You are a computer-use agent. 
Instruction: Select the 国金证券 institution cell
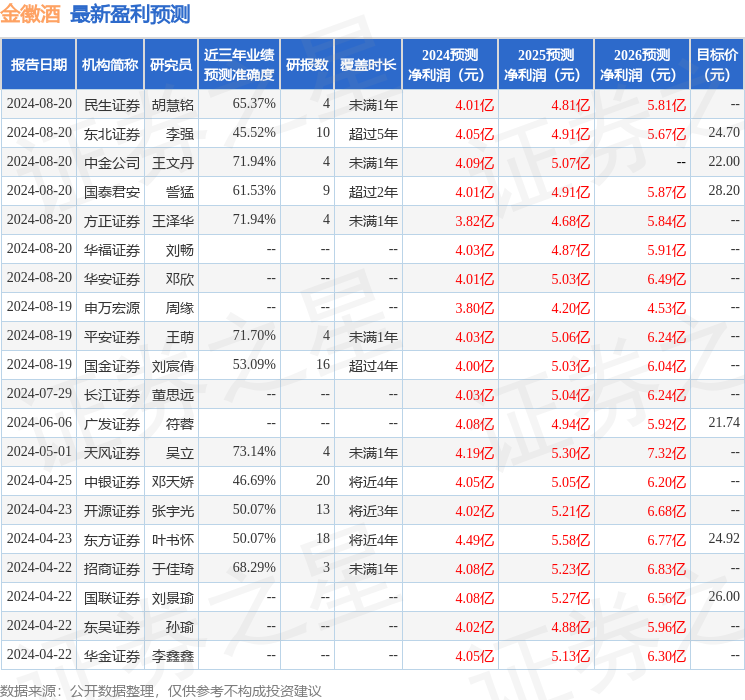pos(112,366)
